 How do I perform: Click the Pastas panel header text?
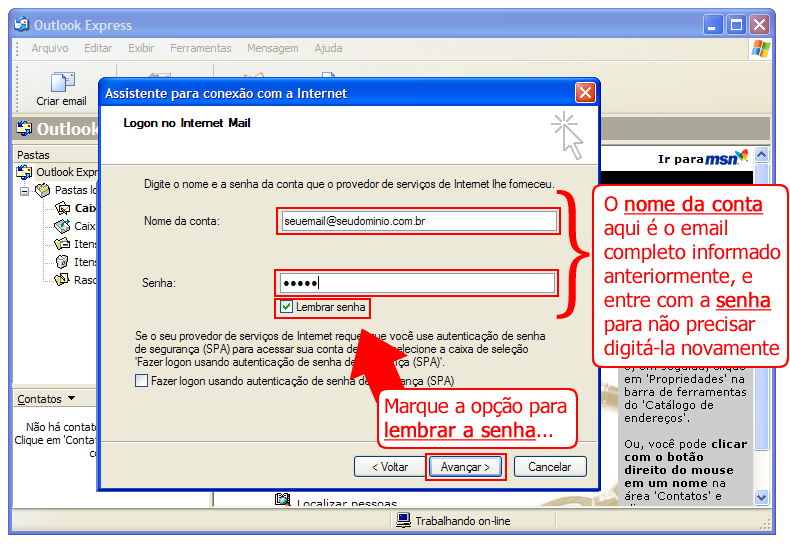(x=33, y=155)
